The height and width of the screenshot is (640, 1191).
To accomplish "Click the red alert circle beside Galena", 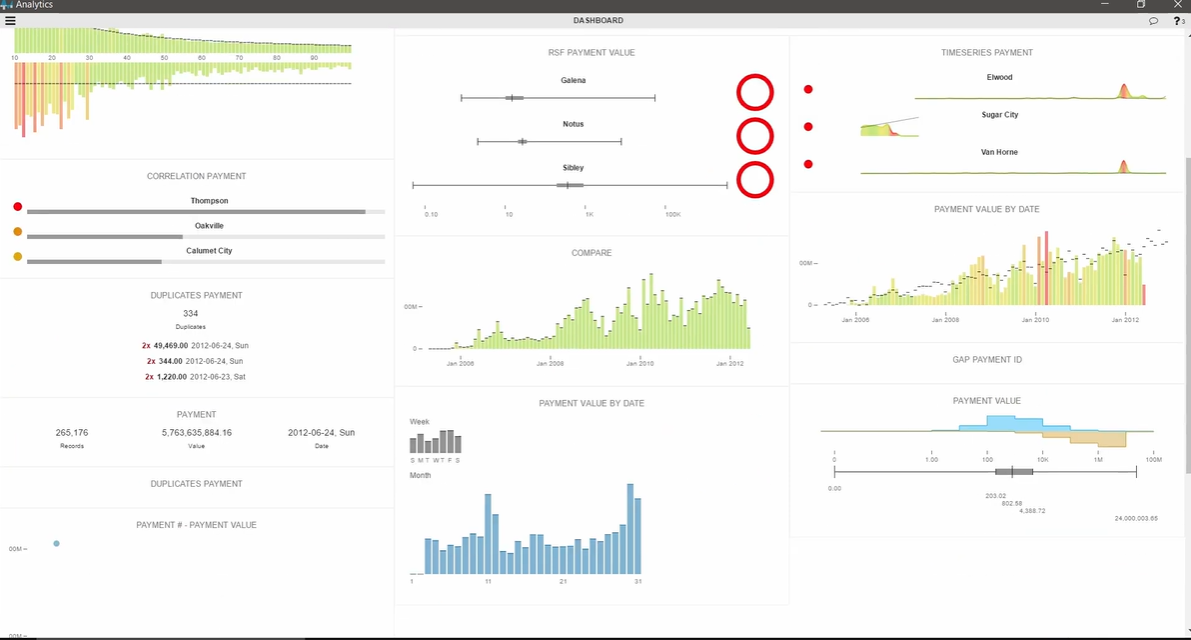I will click(x=755, y=91).
